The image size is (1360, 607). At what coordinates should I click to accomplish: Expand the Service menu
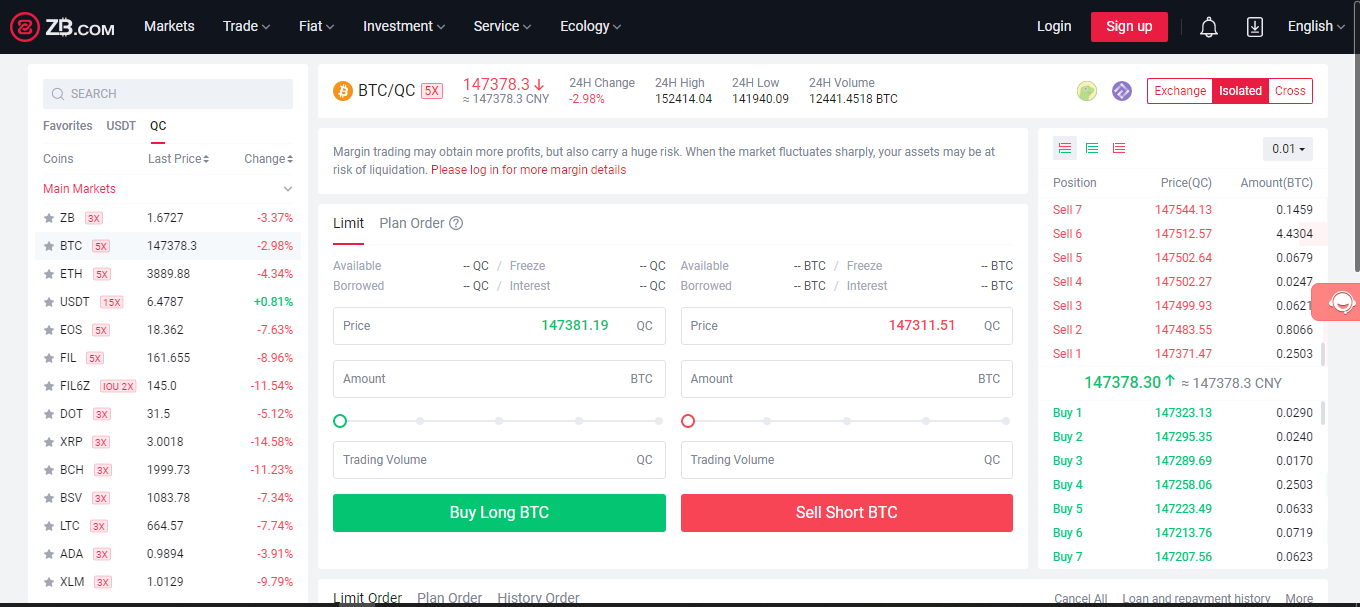(502, 27)
